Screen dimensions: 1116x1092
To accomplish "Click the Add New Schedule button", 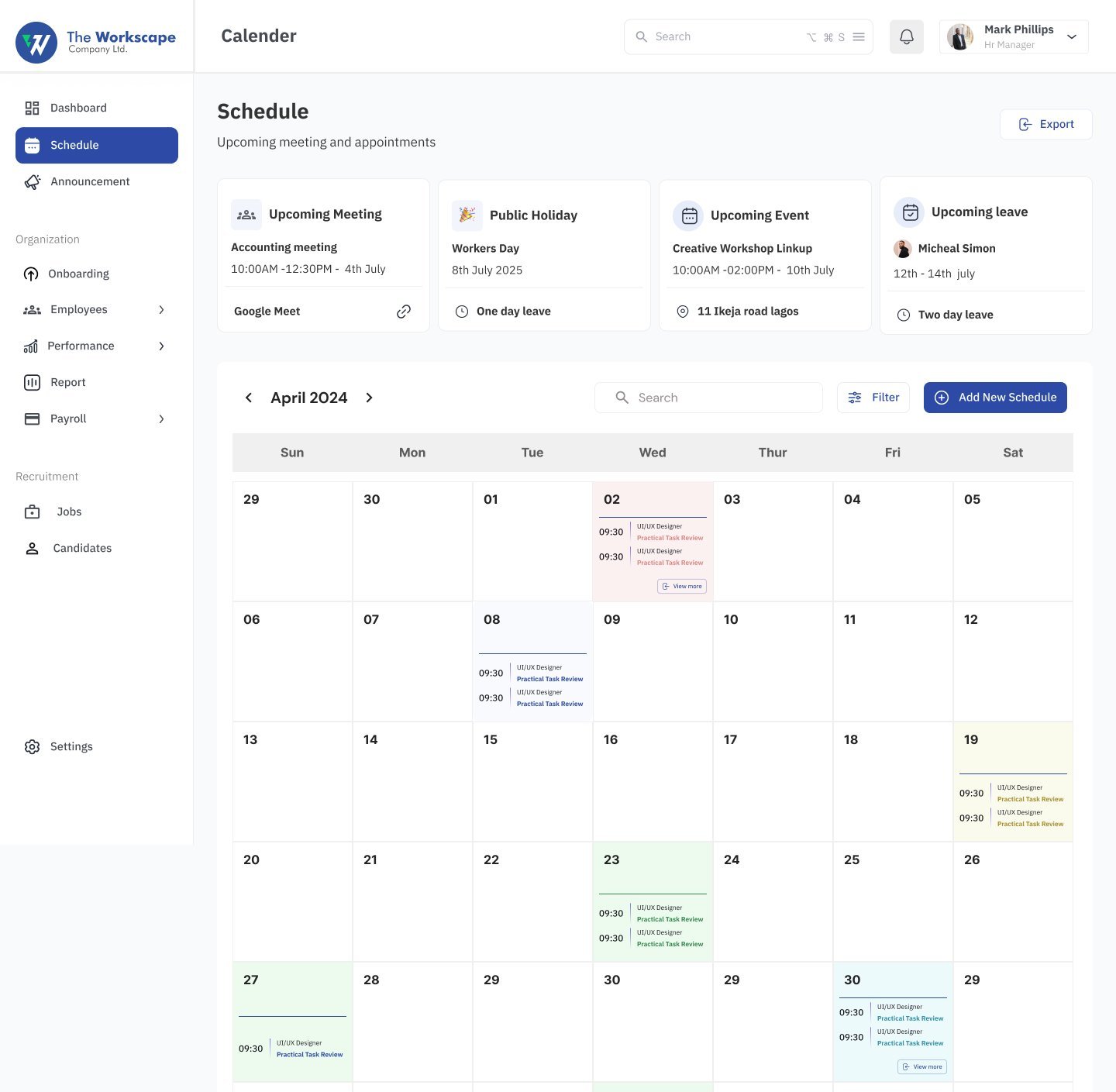I will (995, 398).
